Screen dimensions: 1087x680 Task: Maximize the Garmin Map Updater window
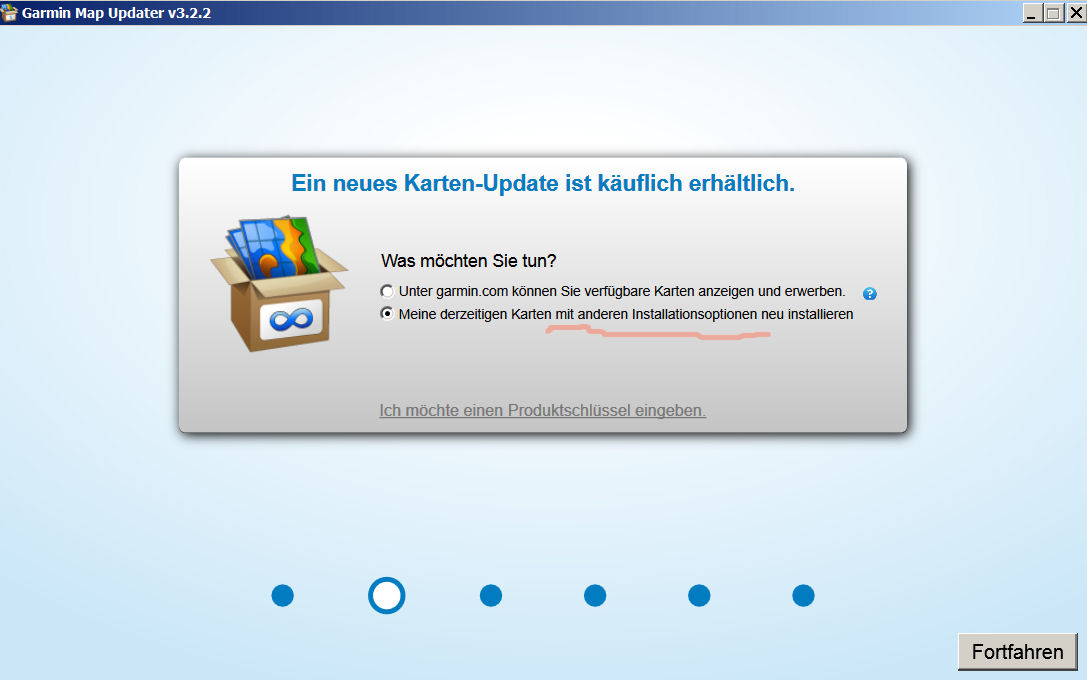coord(1053,13)
